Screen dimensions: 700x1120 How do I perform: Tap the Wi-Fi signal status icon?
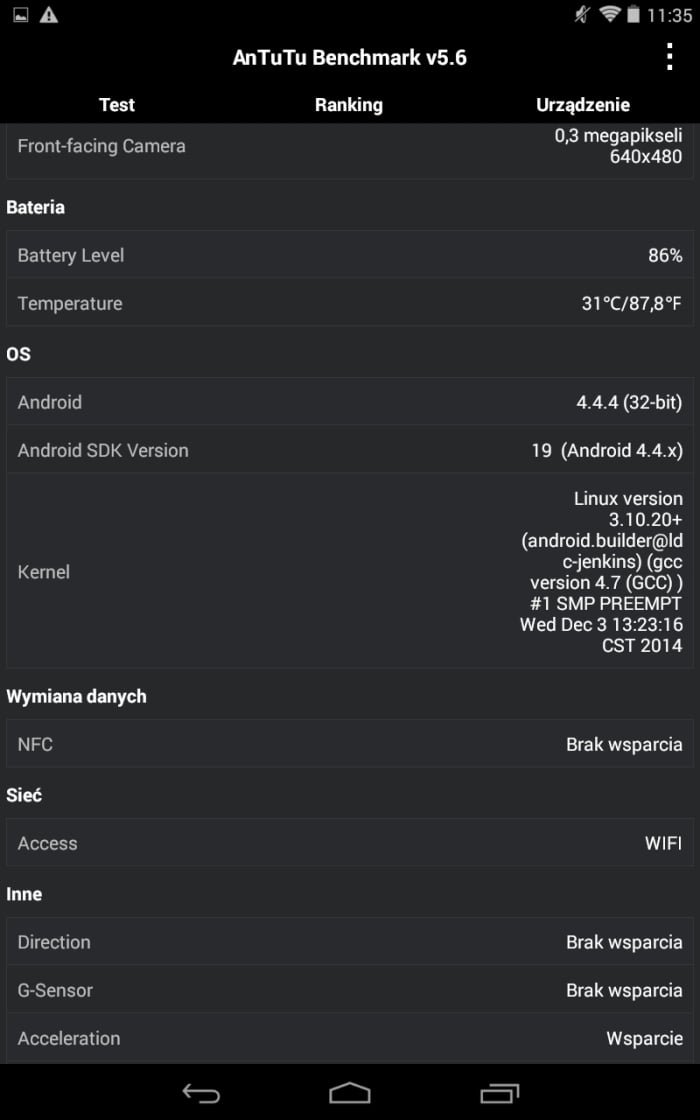[609, 14]
